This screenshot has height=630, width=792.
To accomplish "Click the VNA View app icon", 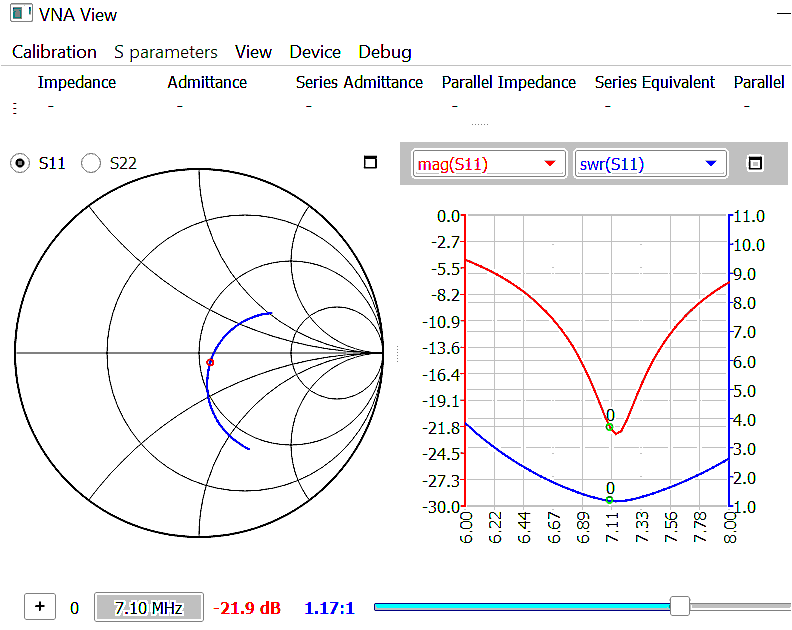I will [x=21, y=13].
